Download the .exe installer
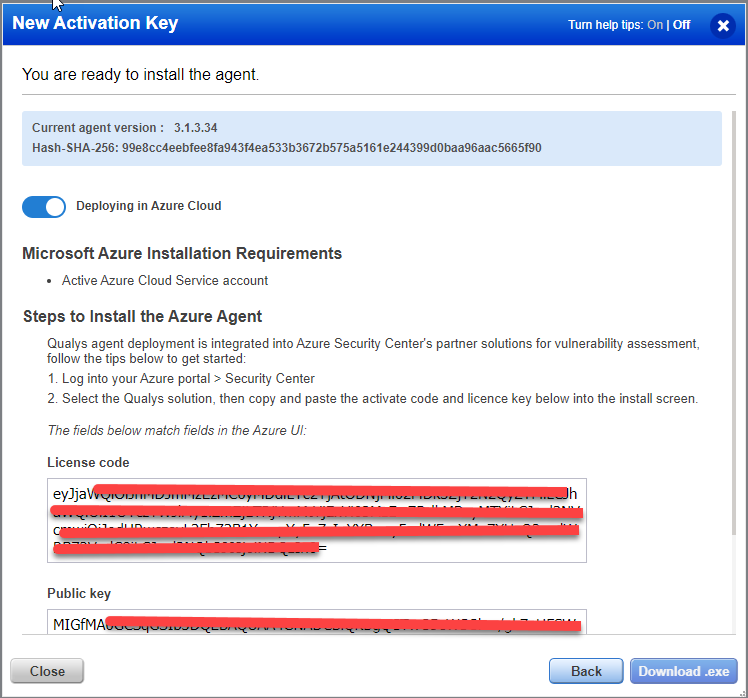The image size is (748, 698). [684, 671]
